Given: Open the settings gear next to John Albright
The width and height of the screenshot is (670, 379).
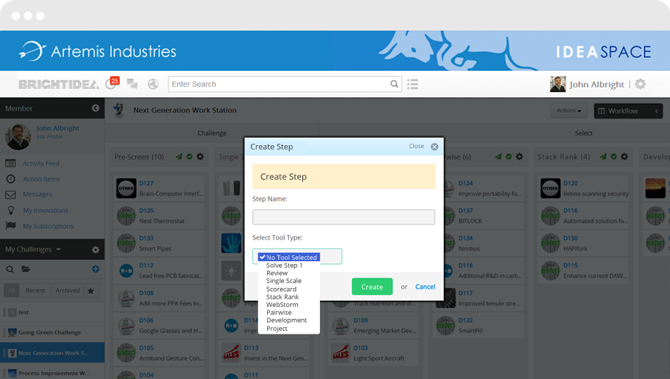Looking at the screenshot, I should point(640,84).
